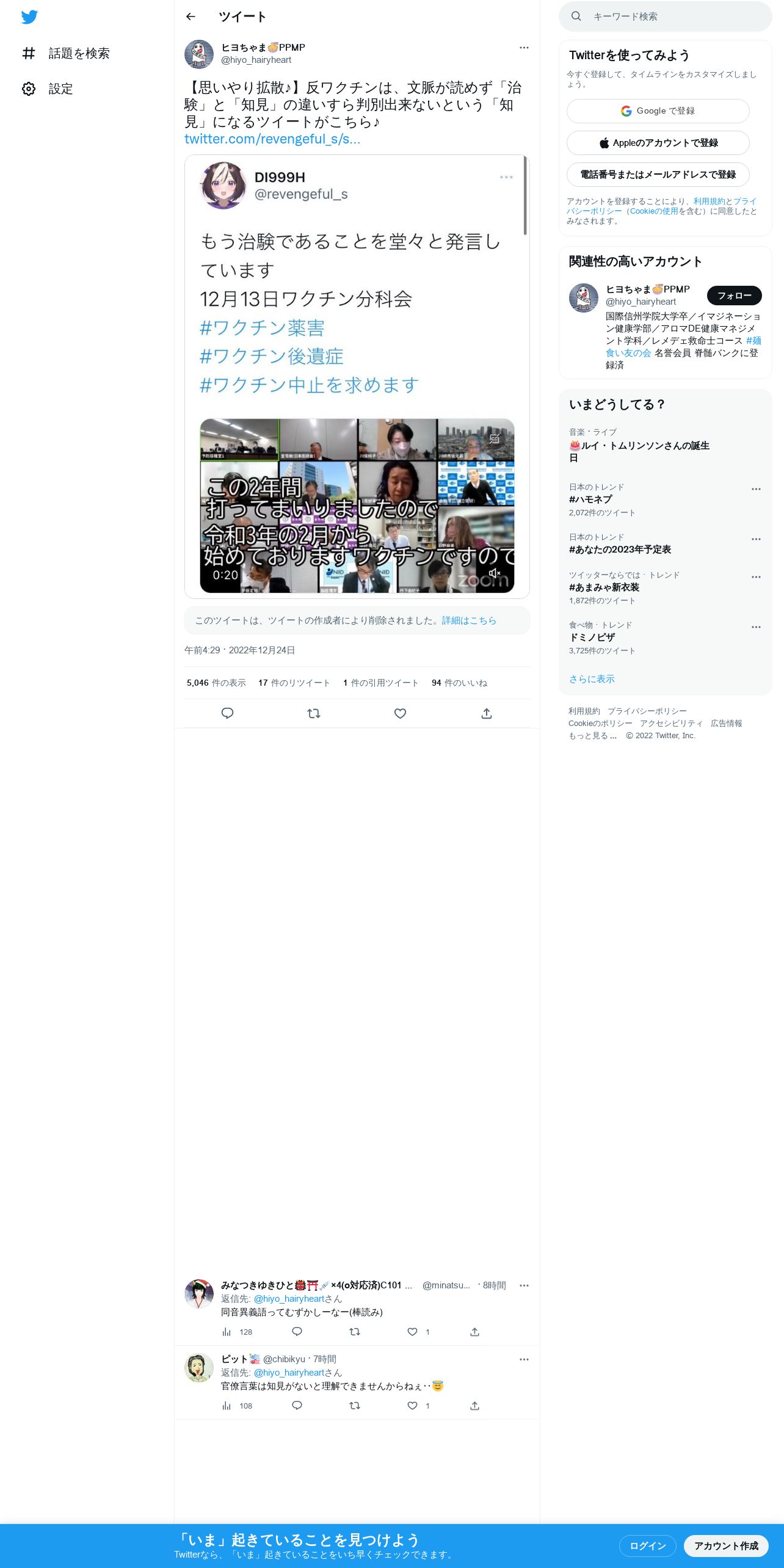This screenshot has width=784, height=1568.
Task: Retweet みなつきゆきひと's reply
Action: point(354,1332)
